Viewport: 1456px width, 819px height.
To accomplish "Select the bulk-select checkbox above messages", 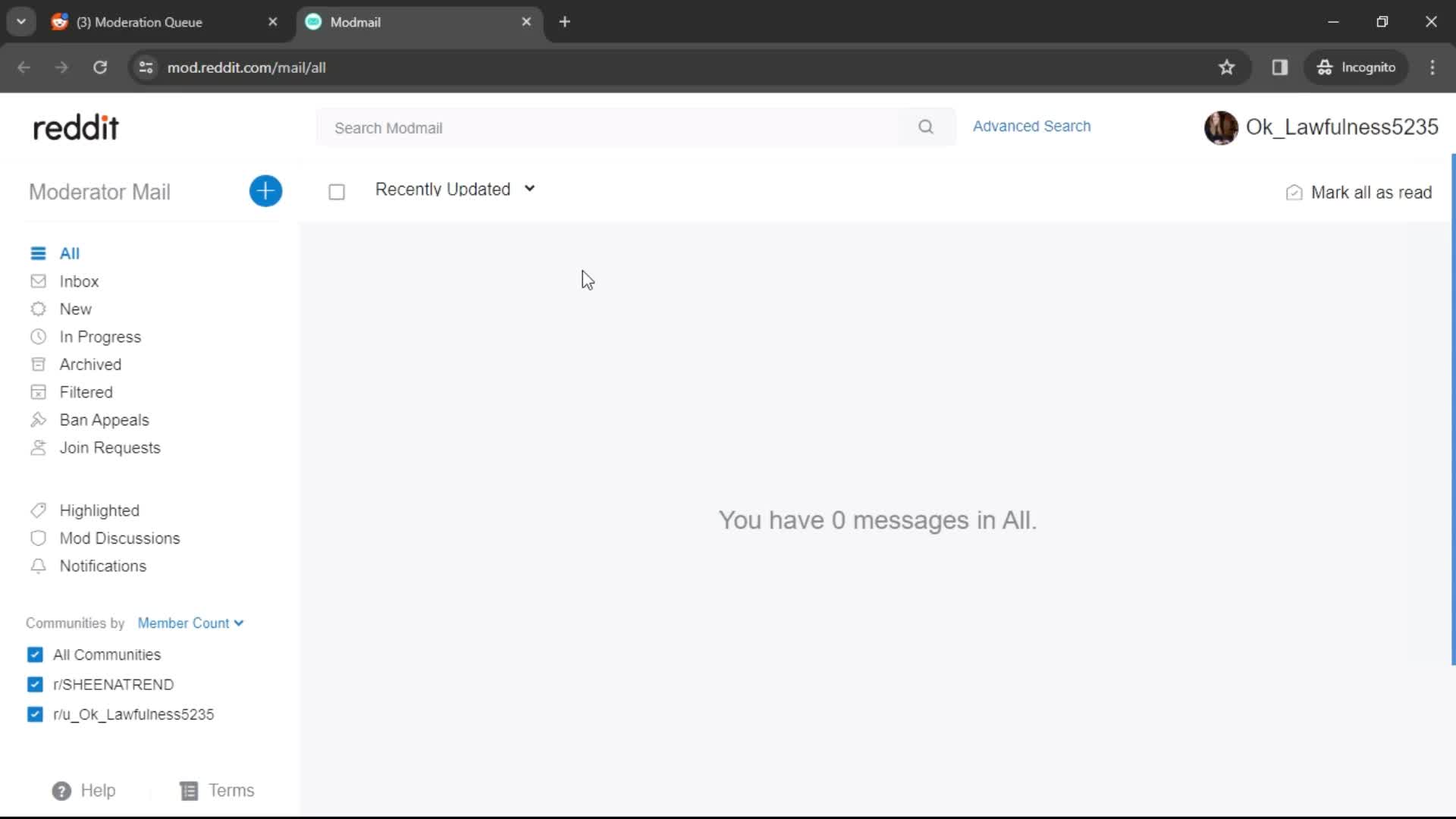I will [337, 192].
